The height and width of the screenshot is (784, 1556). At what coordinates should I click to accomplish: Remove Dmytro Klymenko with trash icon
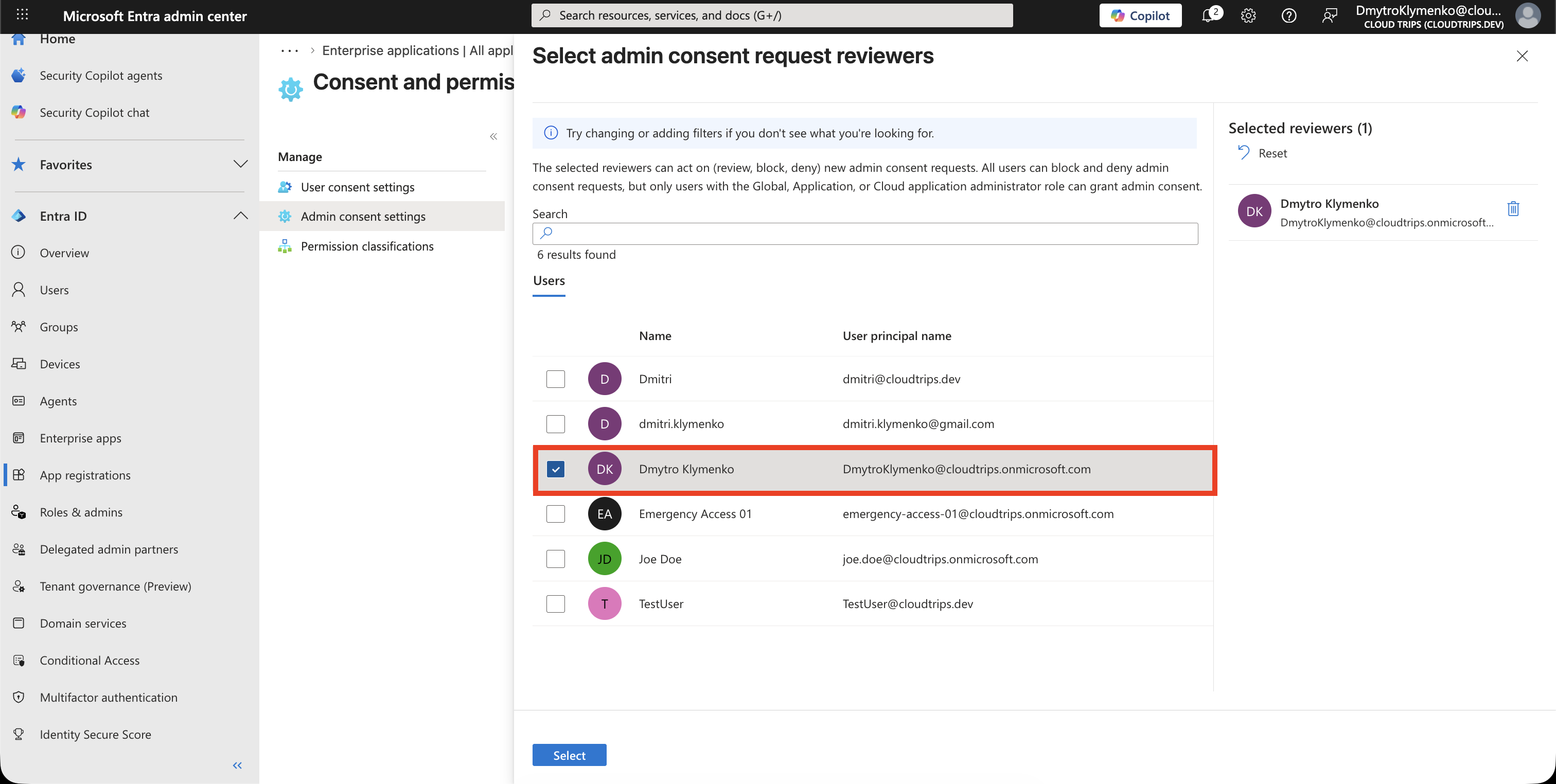coord(1513,209)
